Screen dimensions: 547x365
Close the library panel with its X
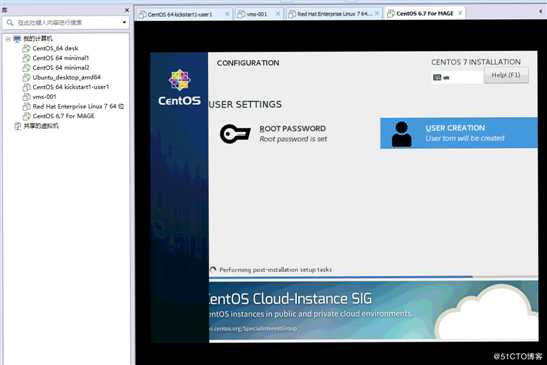coord(127,10)
